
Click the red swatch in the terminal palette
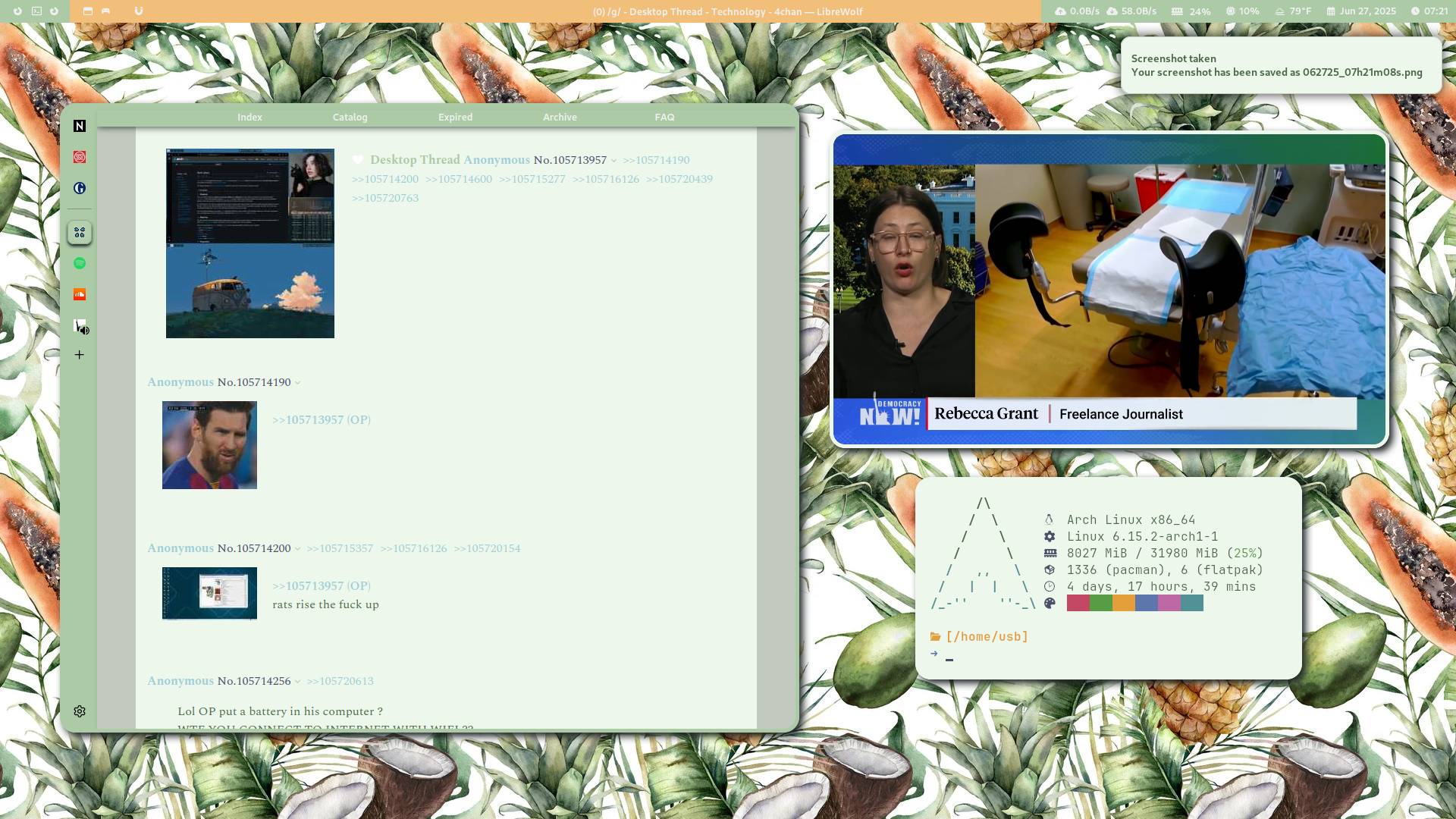tap(1078, 603)
